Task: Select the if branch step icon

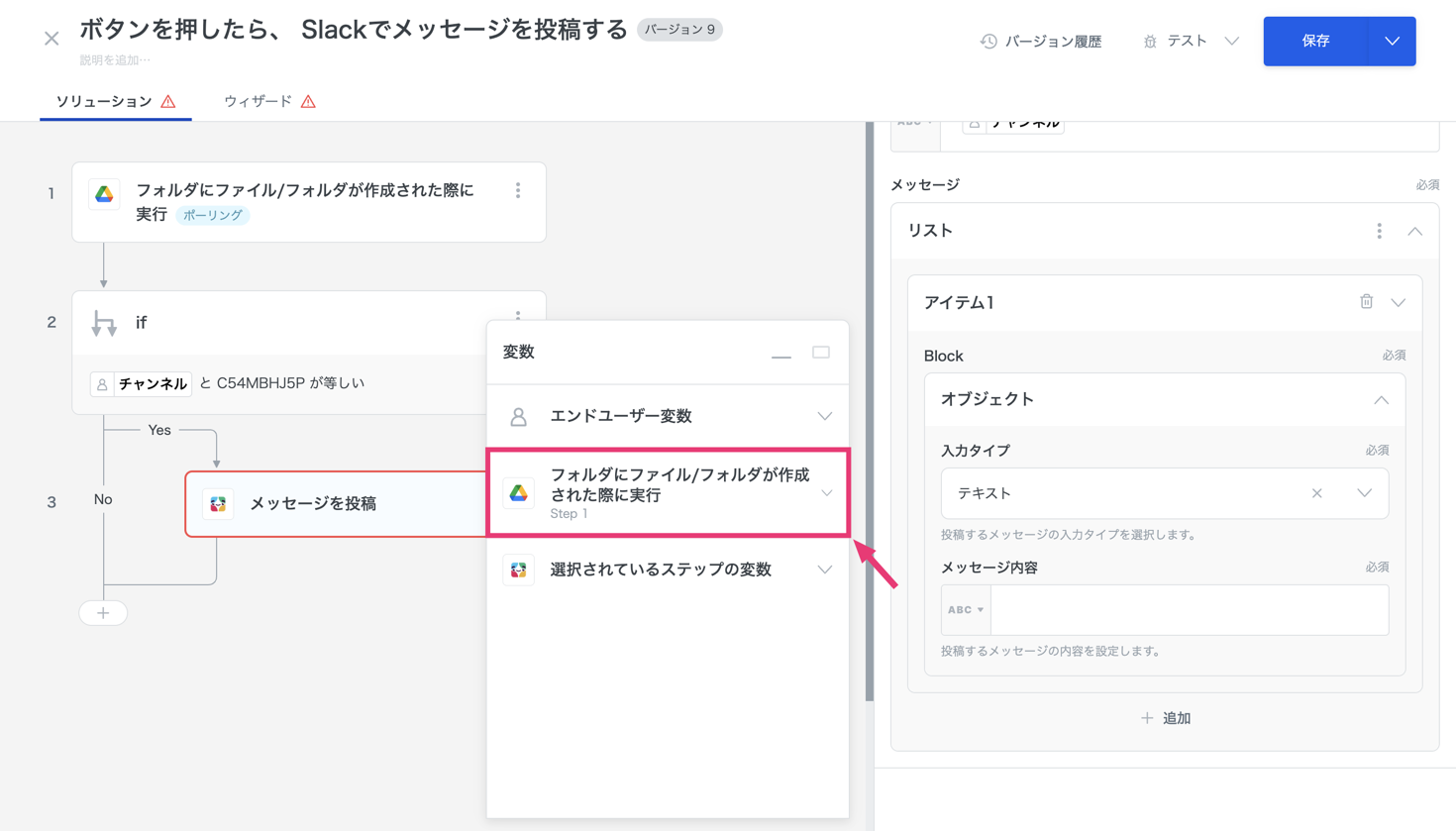Action: [x=104, y=323]
